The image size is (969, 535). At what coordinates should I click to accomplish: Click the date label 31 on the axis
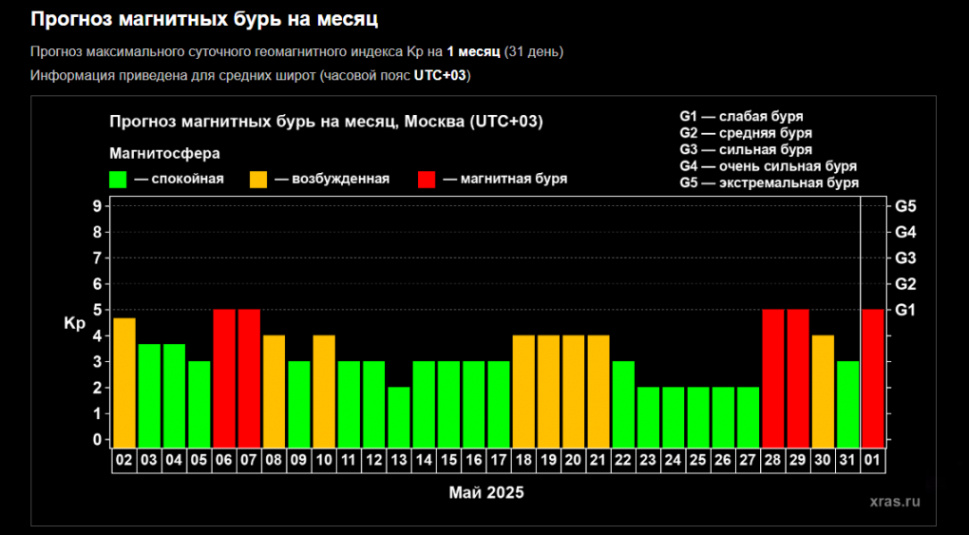[848, 461]
